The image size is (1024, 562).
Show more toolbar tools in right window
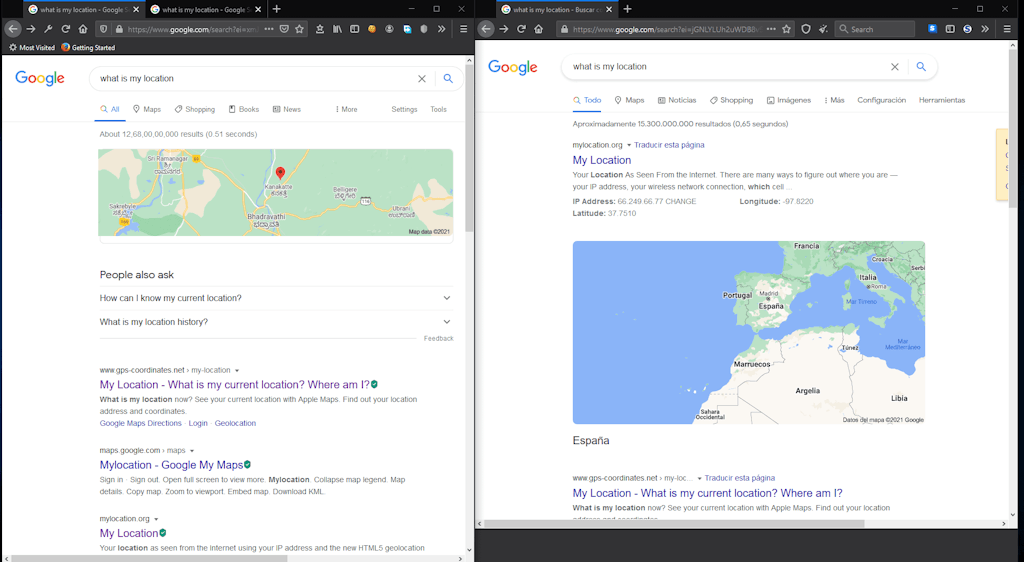[985, 29]
